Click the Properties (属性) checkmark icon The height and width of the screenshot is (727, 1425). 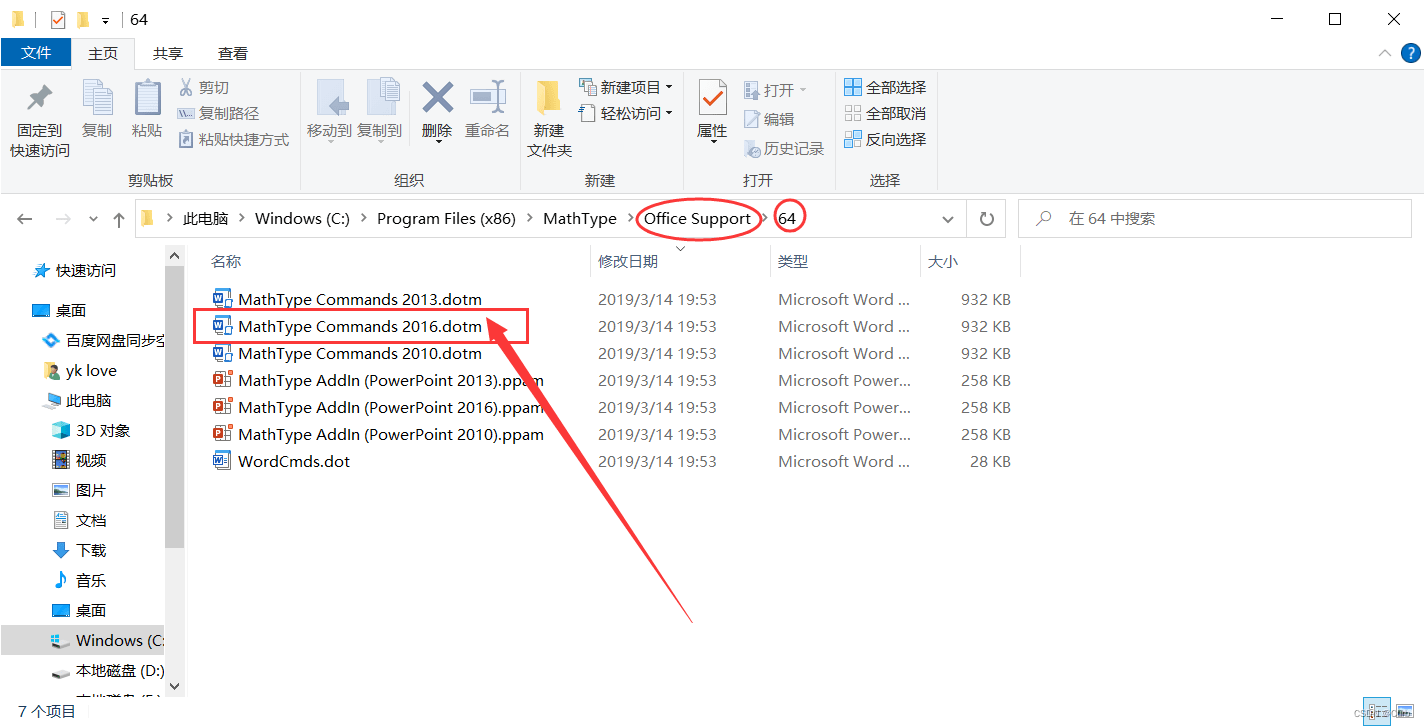click(x=712, y=98)
